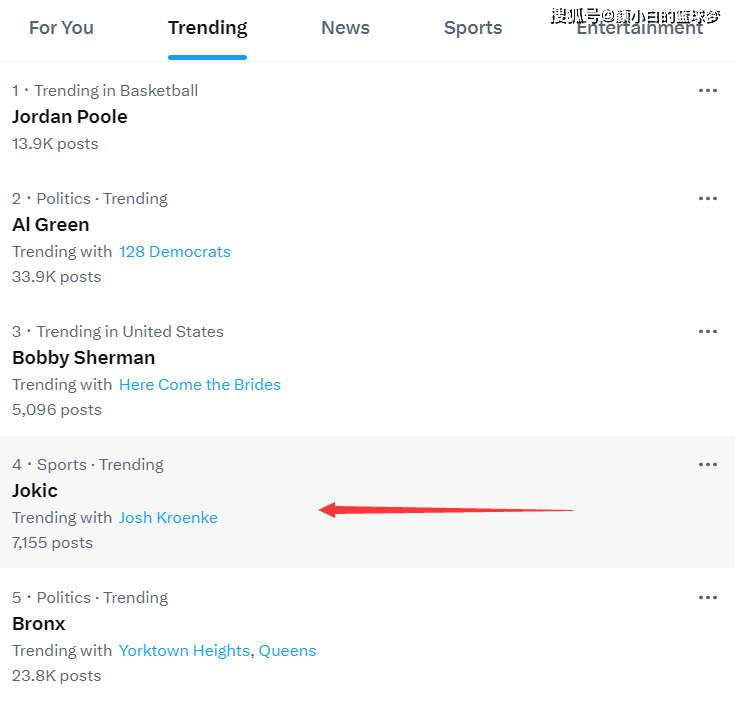Open the Yorktown Heights link

click(184, 651)
